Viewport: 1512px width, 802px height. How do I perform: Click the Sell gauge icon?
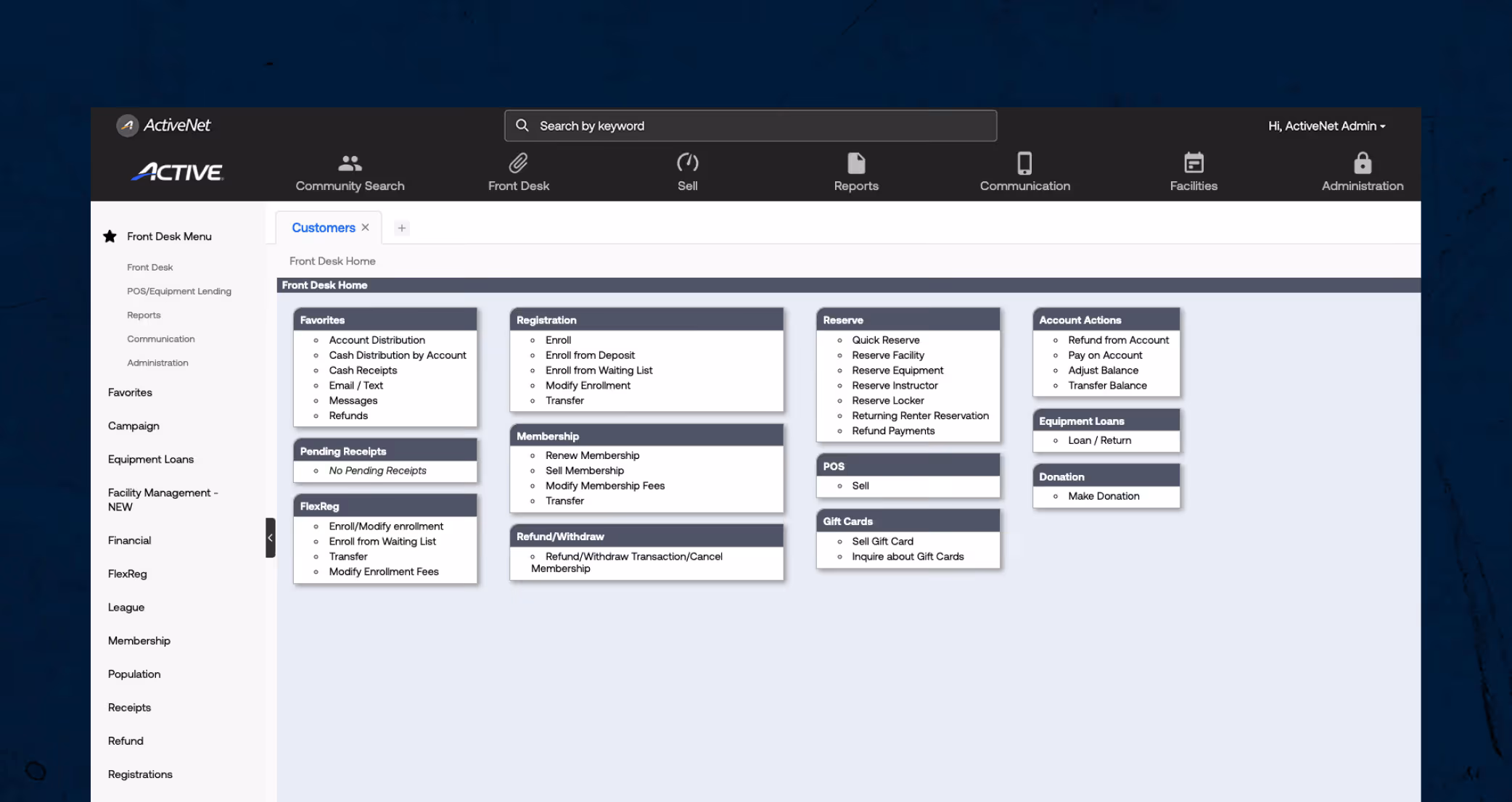click(687, 163)
